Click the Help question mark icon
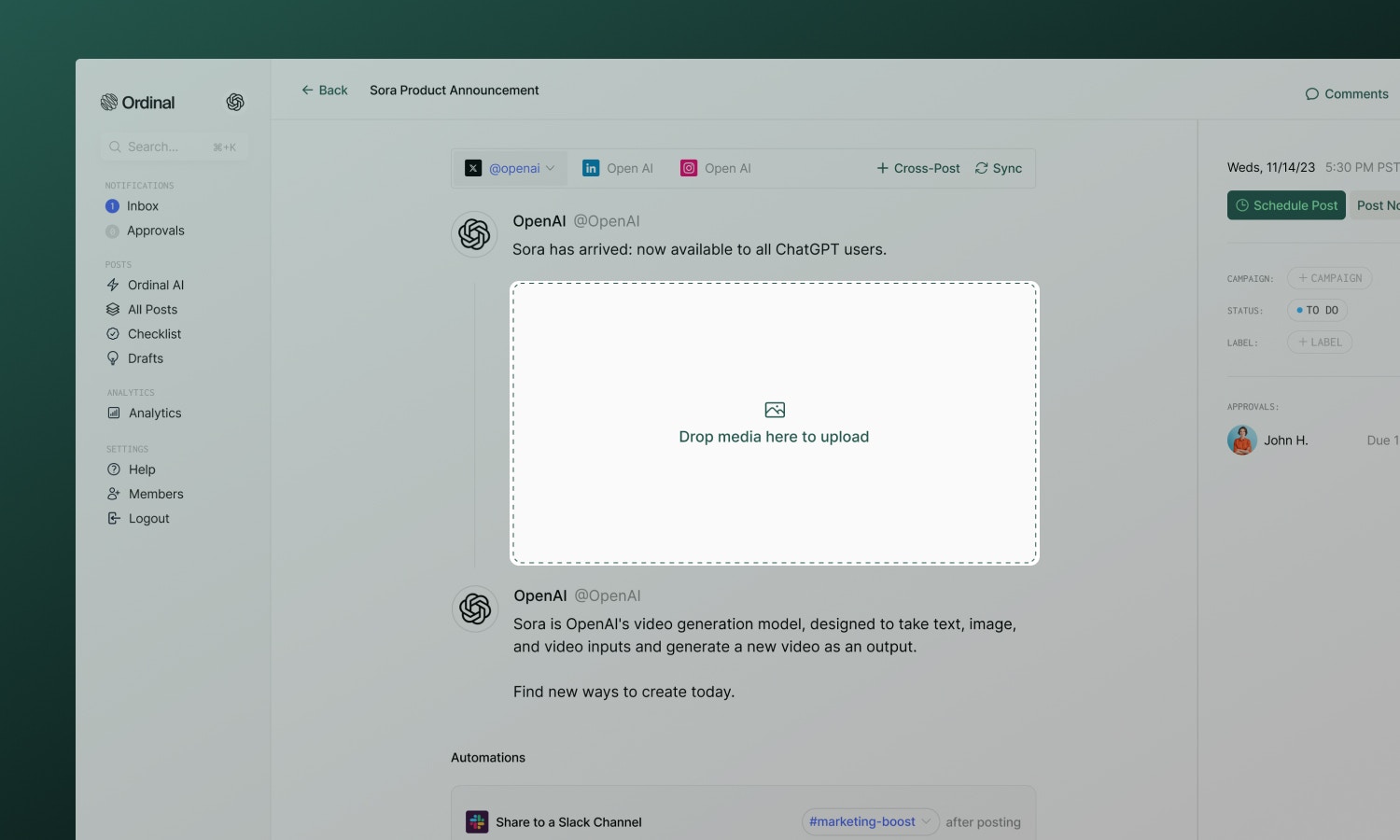The width and height of the screenshot is (1400, 840). pyautogui.click(x=114, y=469)
